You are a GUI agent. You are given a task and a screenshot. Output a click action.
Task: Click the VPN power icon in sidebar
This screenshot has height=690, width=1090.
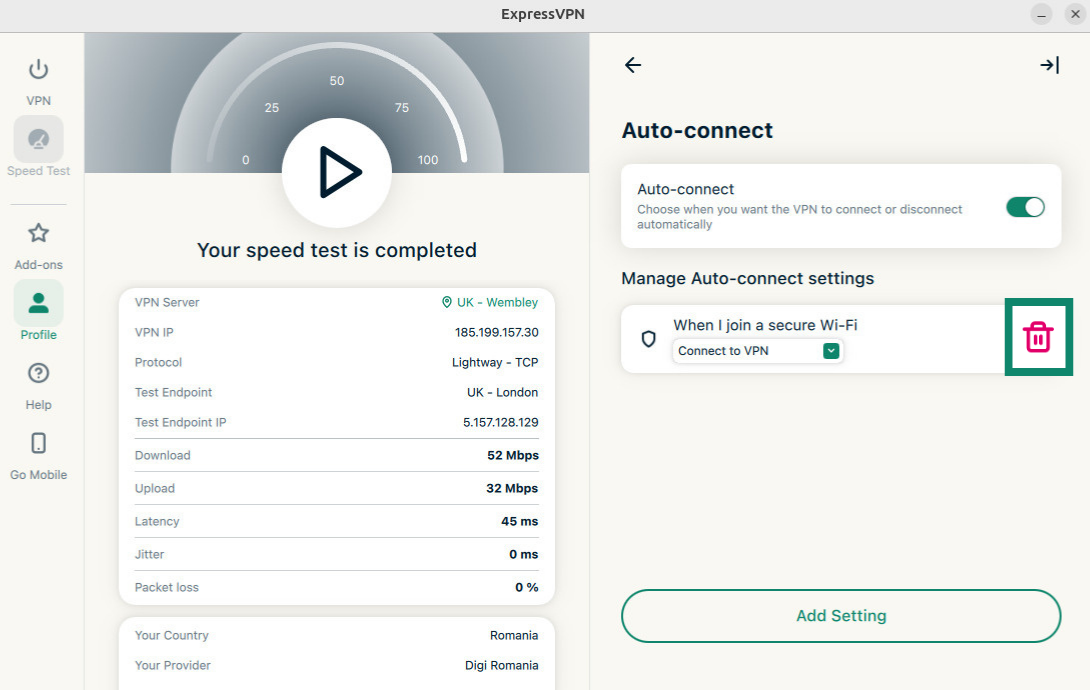(38, 70)
